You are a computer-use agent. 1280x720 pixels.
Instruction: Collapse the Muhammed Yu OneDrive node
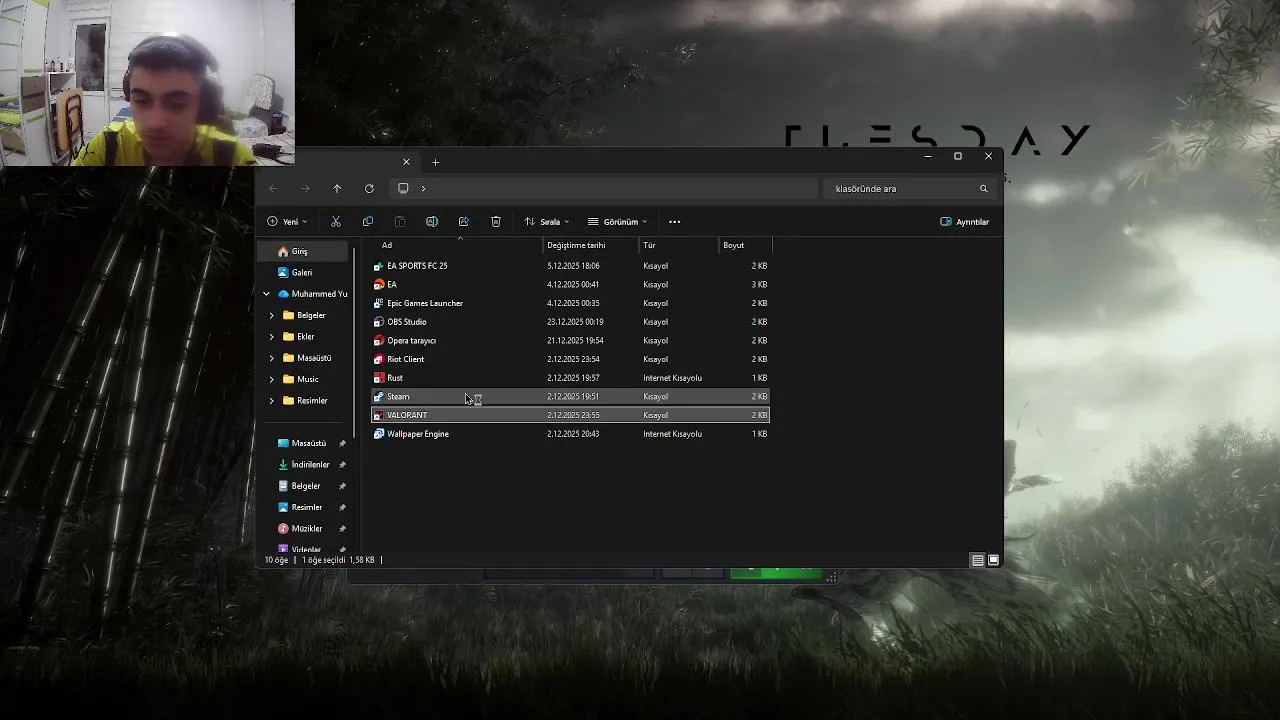pyautogui.click(x=266, y=294)
